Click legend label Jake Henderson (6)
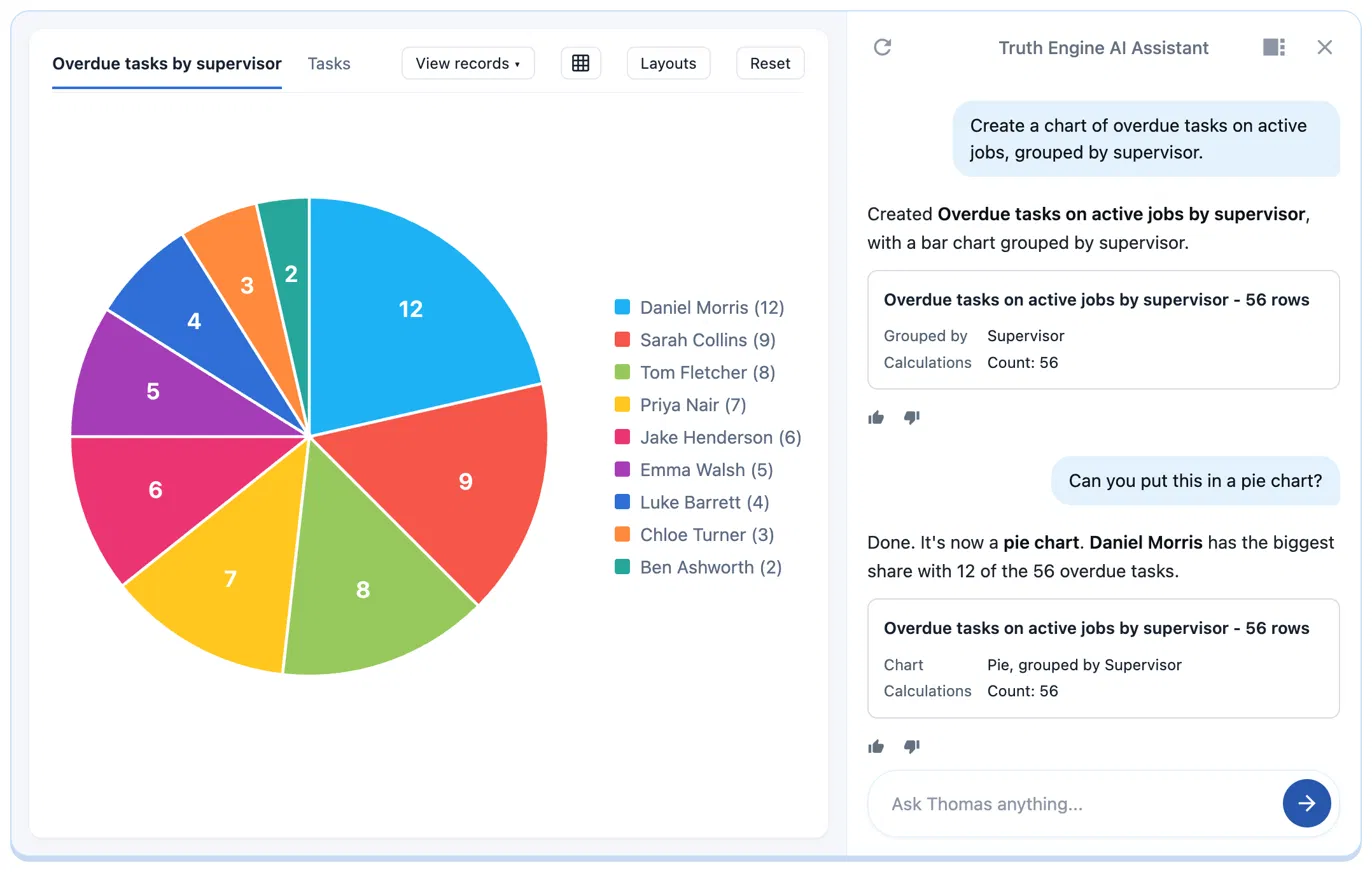The height and width of the screenshot is (872, 1372). click(x=721, y=437)
